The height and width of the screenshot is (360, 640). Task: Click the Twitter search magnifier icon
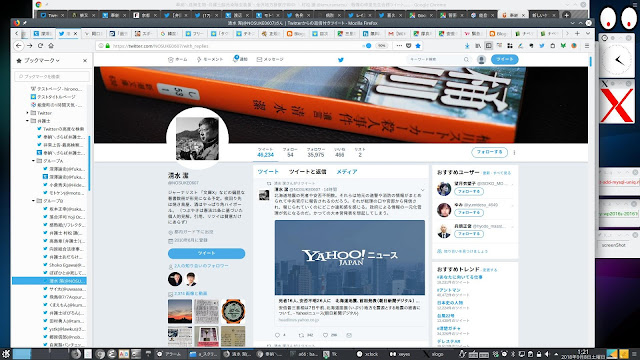point(466,60)
